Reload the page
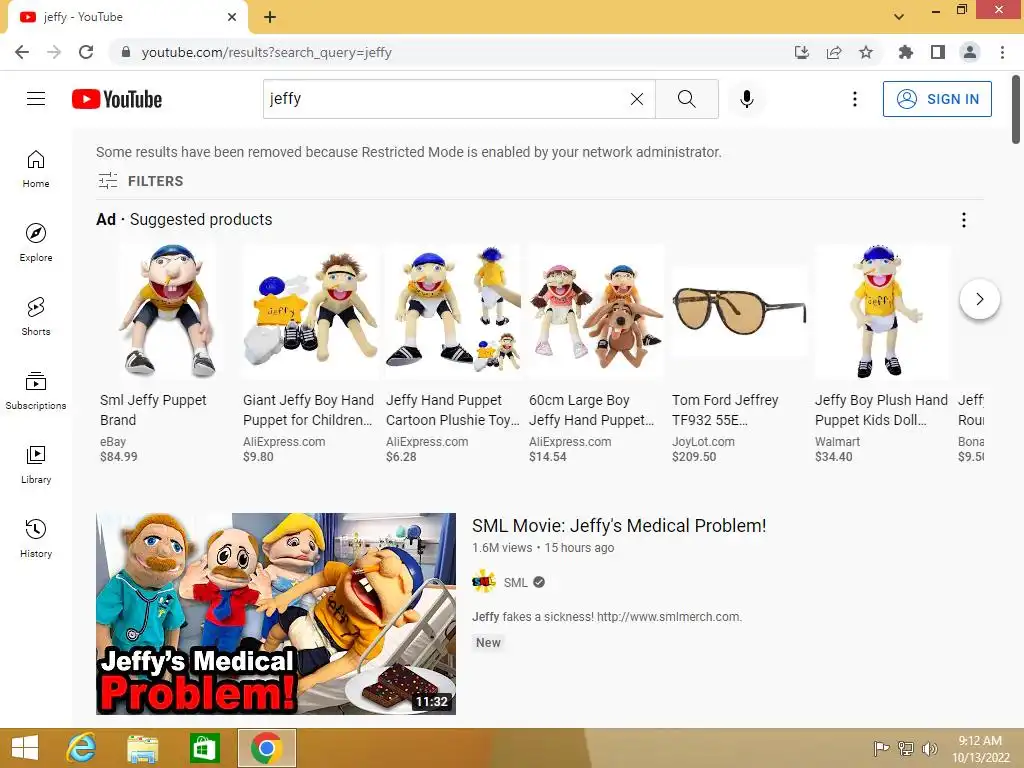This screenshot has height=768, width=1024. tap(86, 52)
